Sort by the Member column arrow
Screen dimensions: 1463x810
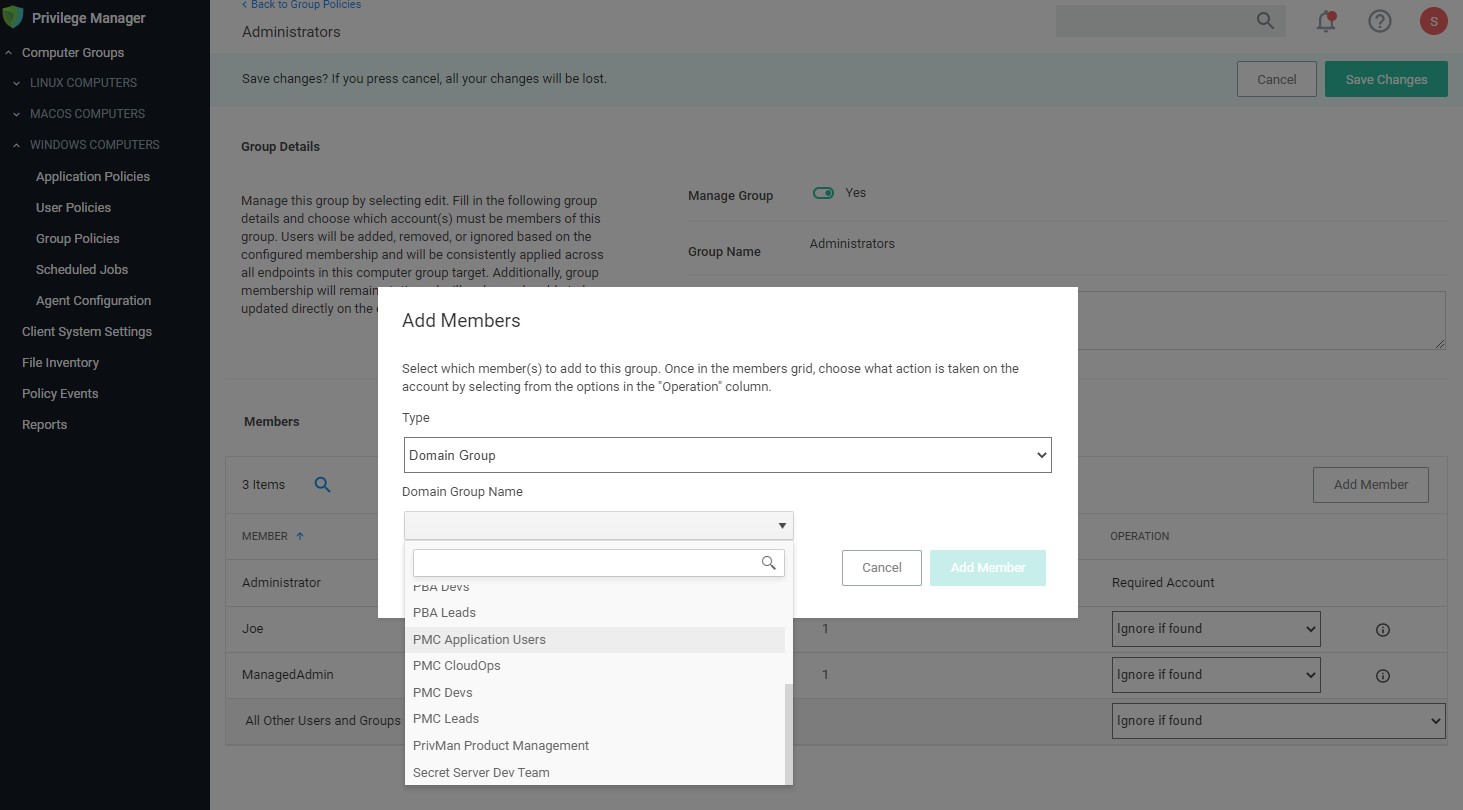tap(300, 536)
